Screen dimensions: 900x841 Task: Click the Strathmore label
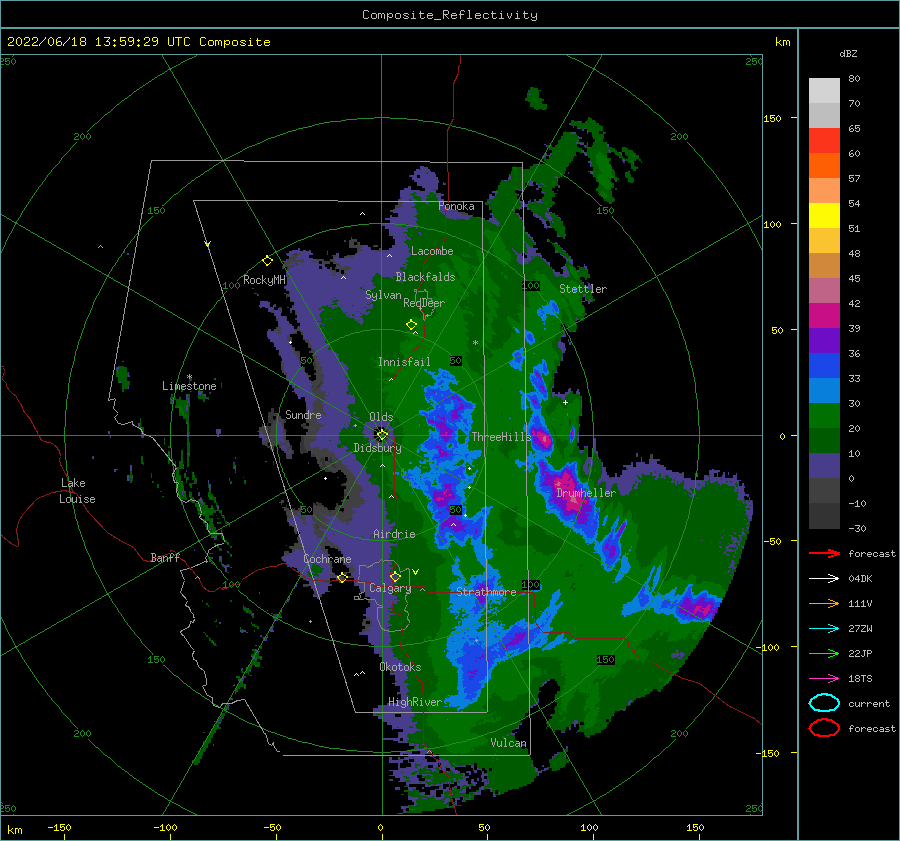click(x=486, y=592)
